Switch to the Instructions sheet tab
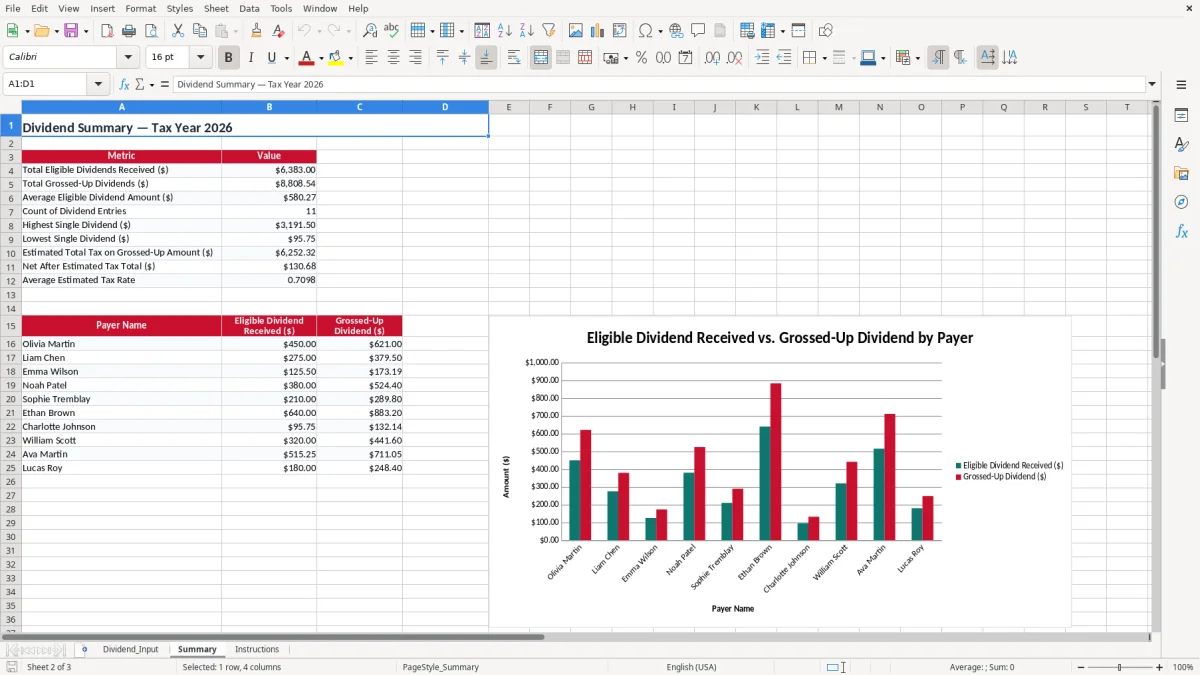This screenshot has height=675, width=1200. pos(257,650)
